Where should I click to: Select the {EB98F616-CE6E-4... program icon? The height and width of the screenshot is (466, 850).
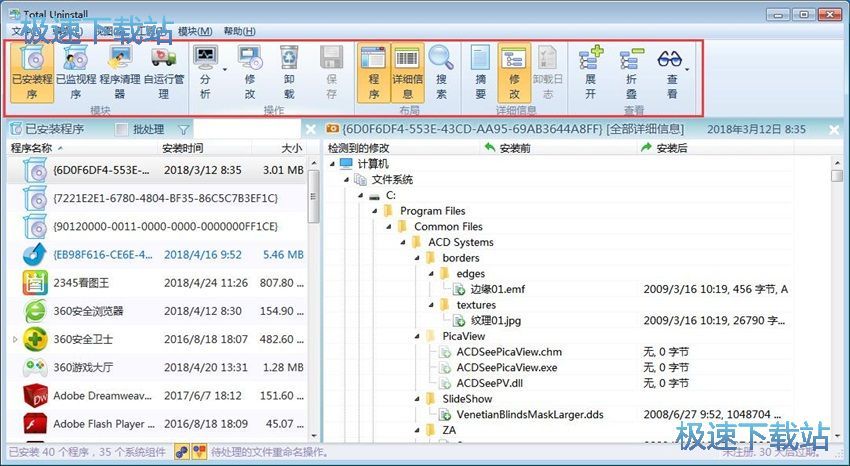point(35,255)
